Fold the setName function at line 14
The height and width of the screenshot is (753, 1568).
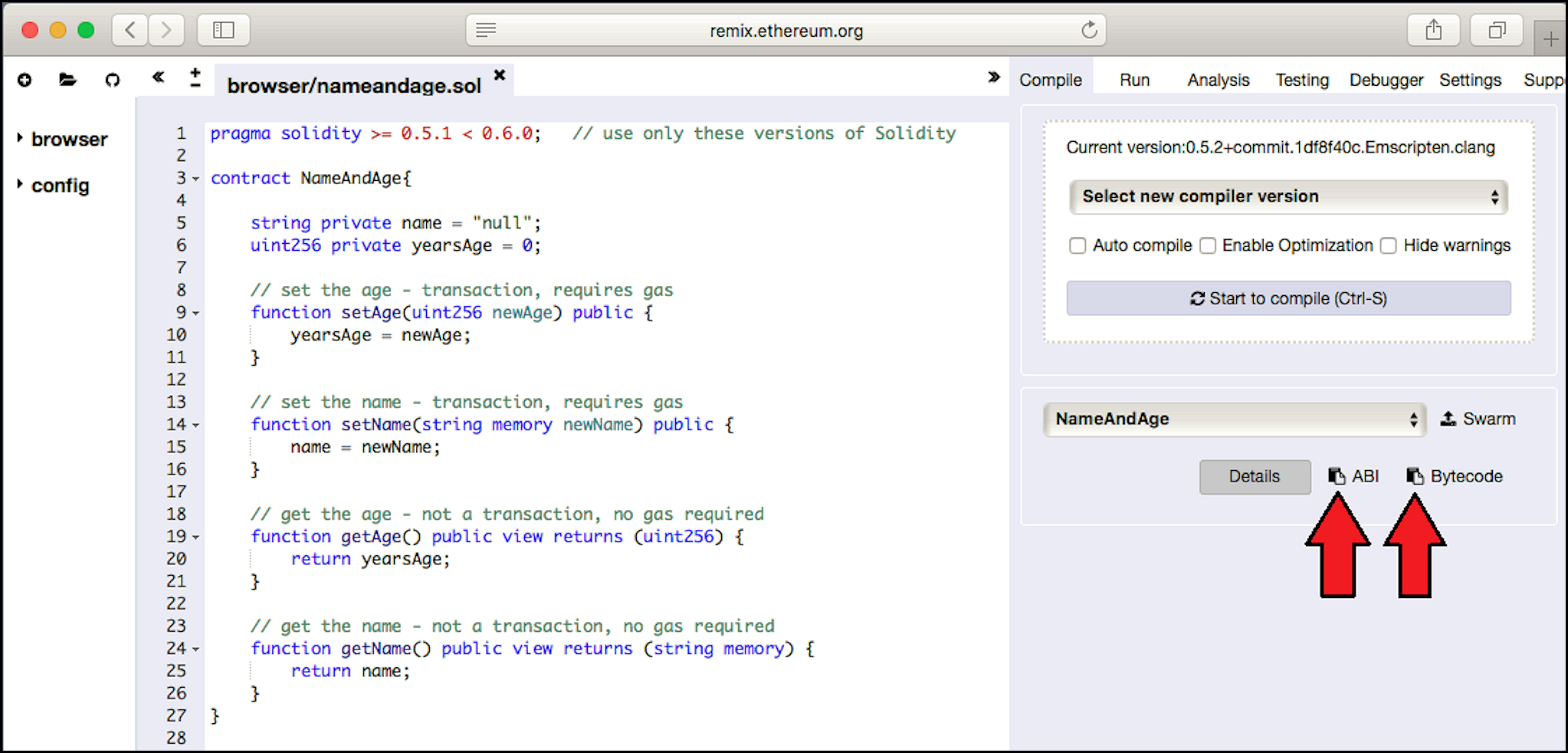pyautogui.click(x=195, y=425)
